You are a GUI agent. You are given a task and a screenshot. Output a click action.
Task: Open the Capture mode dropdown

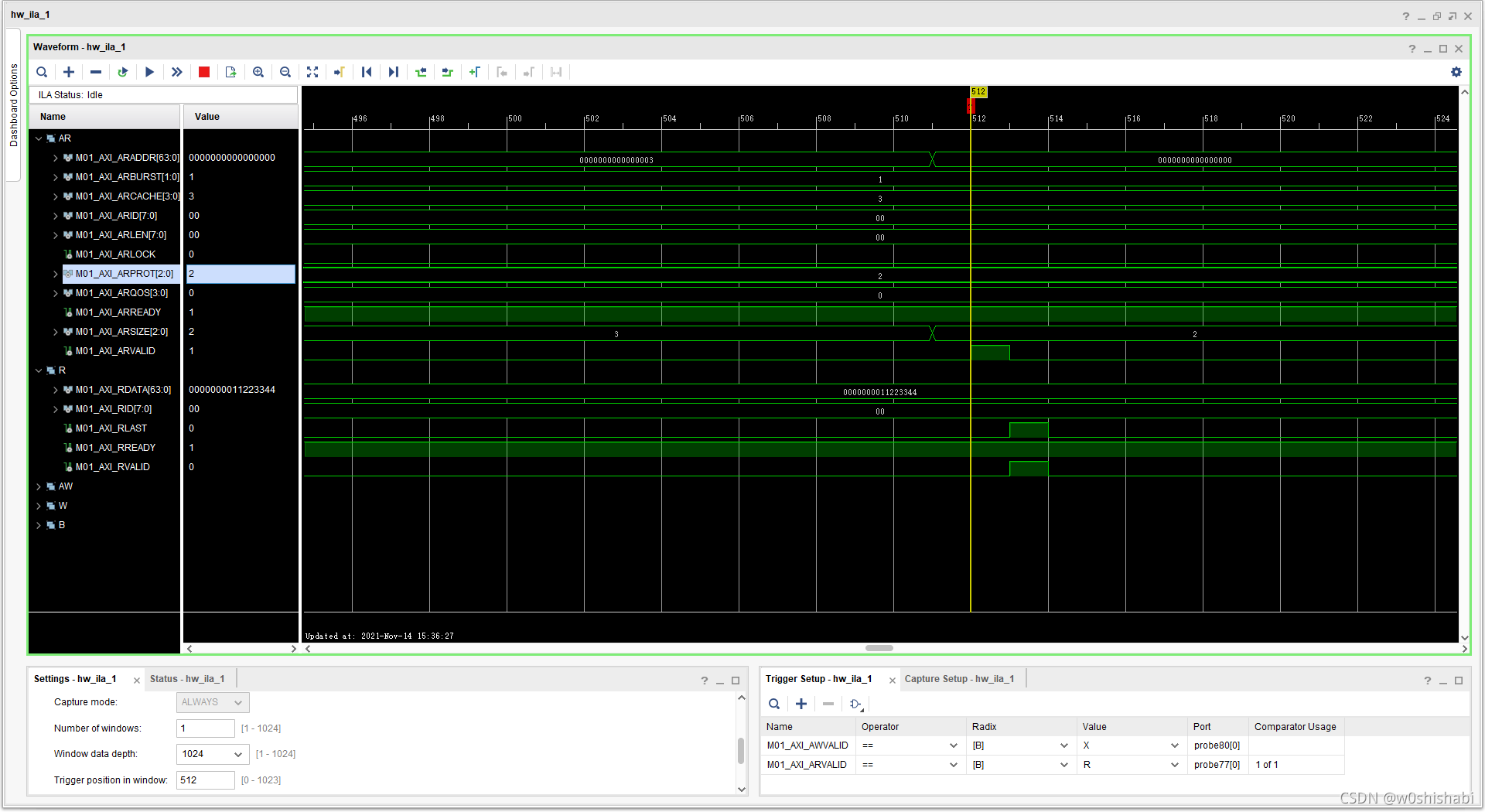tap(213, 702)
